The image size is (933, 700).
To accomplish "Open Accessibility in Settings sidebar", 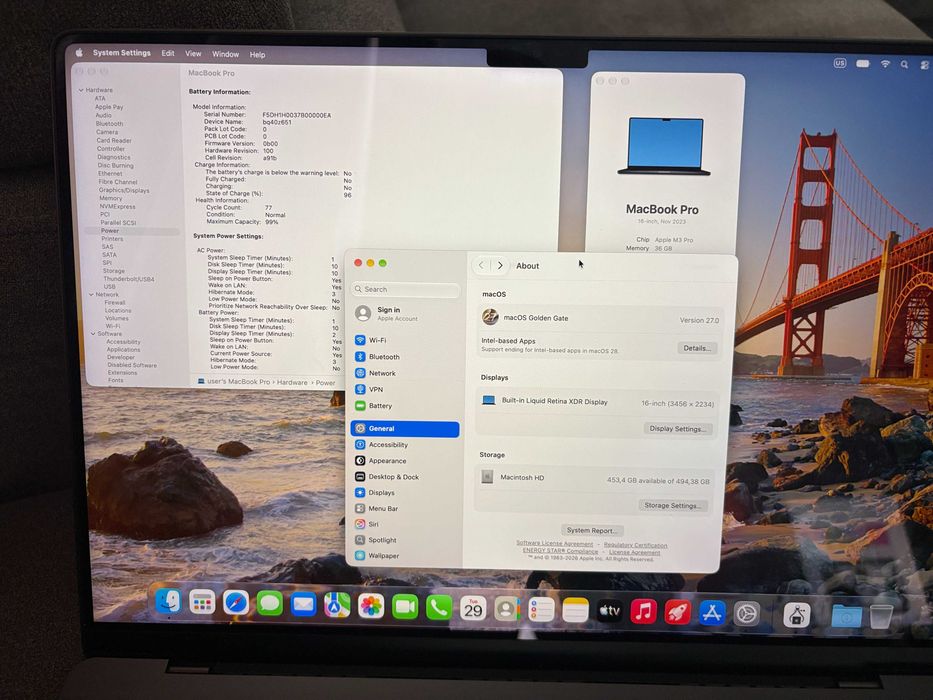I will point(405,445).
